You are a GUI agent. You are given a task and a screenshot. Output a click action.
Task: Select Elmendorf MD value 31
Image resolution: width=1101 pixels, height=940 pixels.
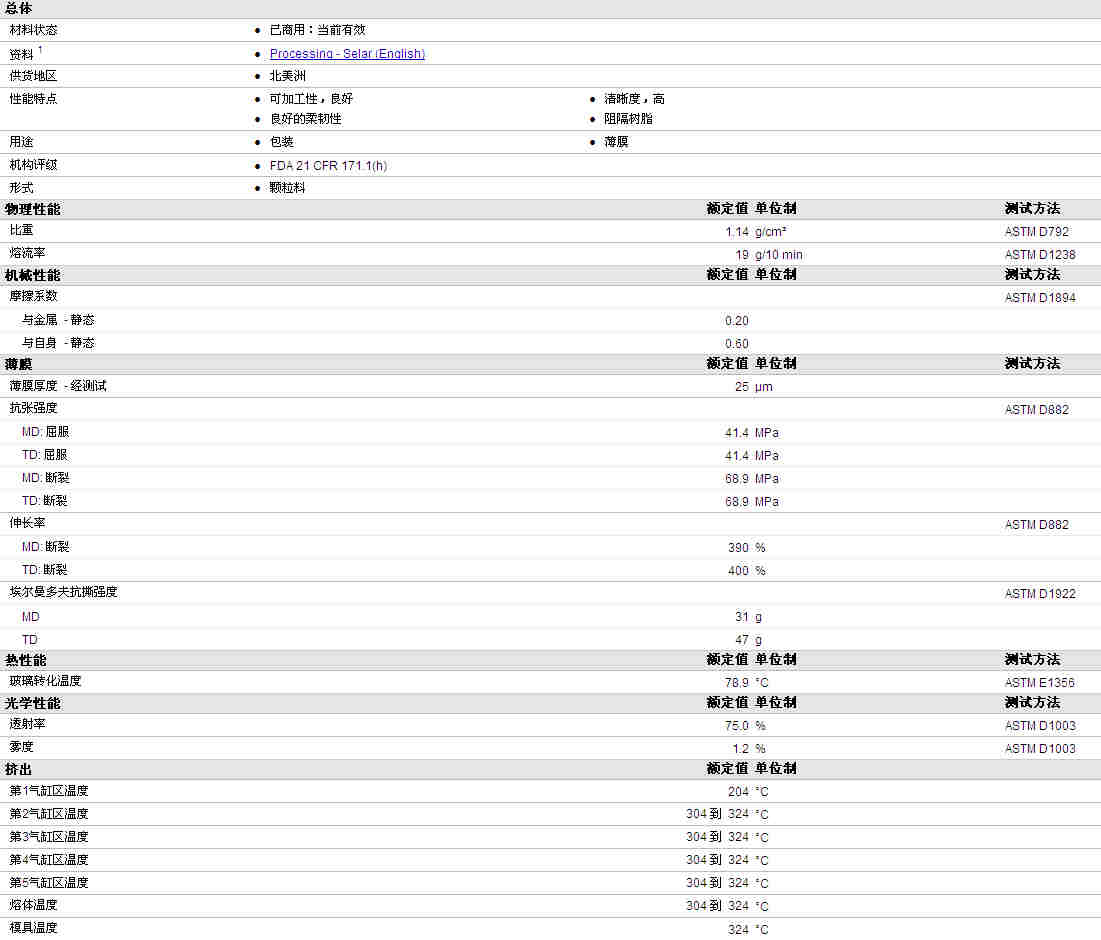[x=741, y=617]
